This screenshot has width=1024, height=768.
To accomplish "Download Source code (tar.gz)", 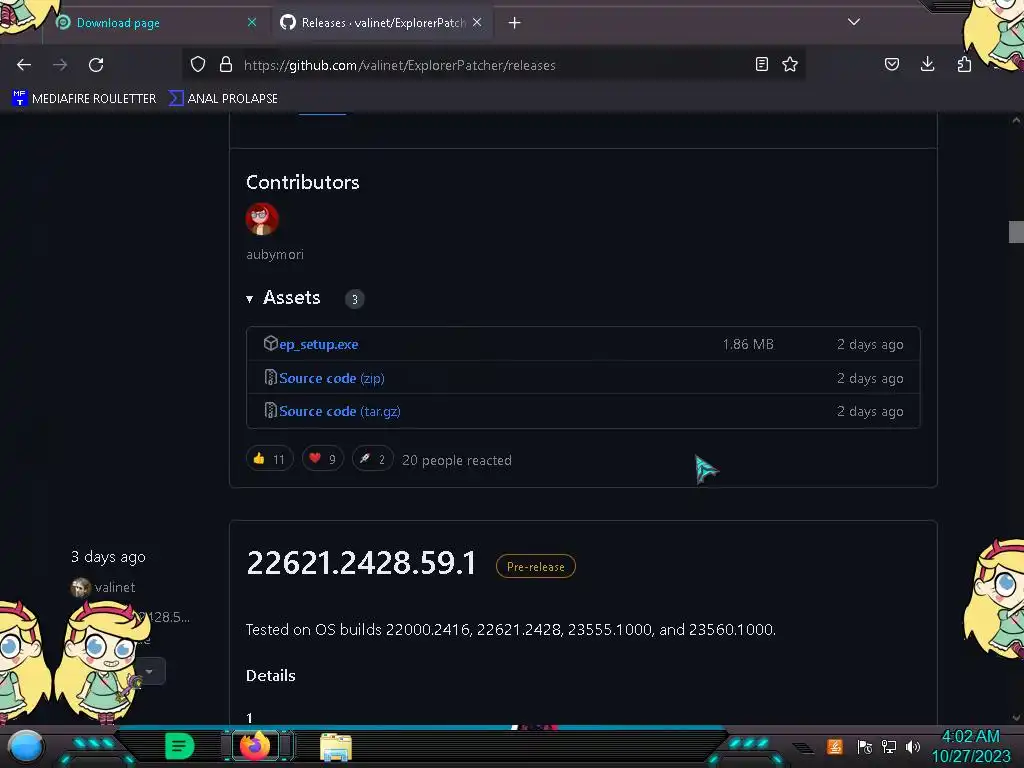I will pos(340,411).
